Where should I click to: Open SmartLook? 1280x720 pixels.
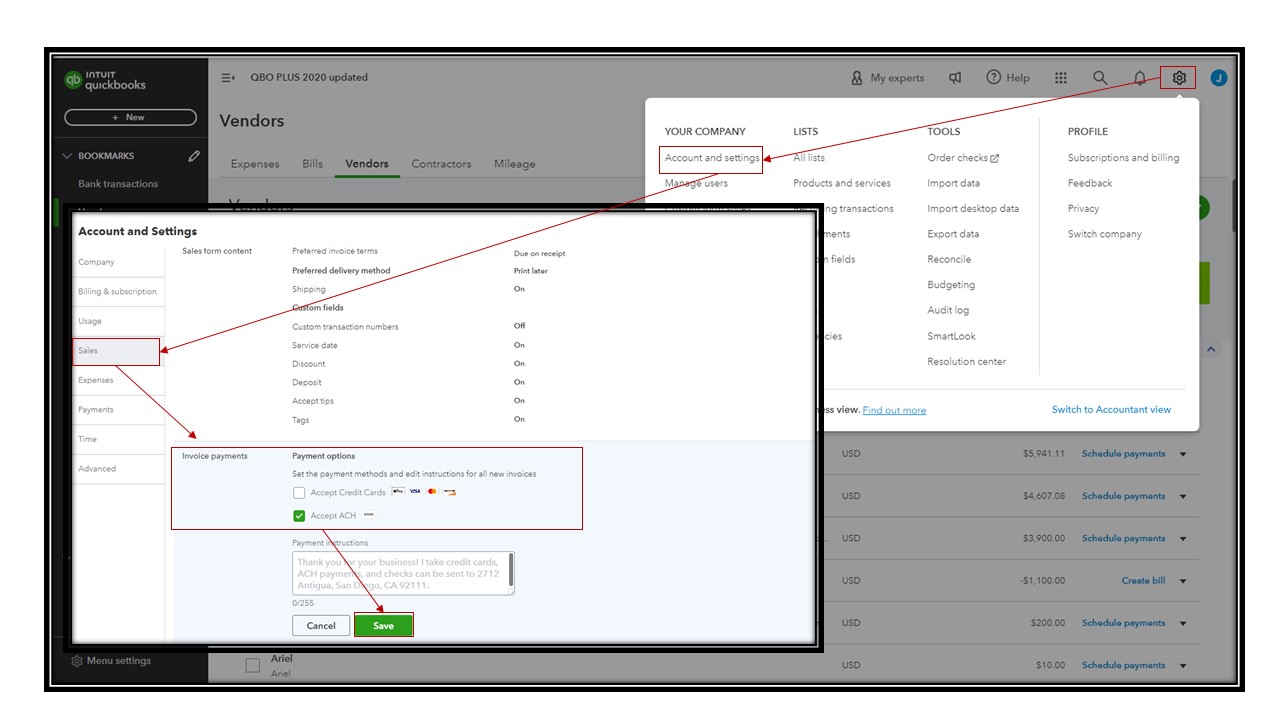pos(951,336)
